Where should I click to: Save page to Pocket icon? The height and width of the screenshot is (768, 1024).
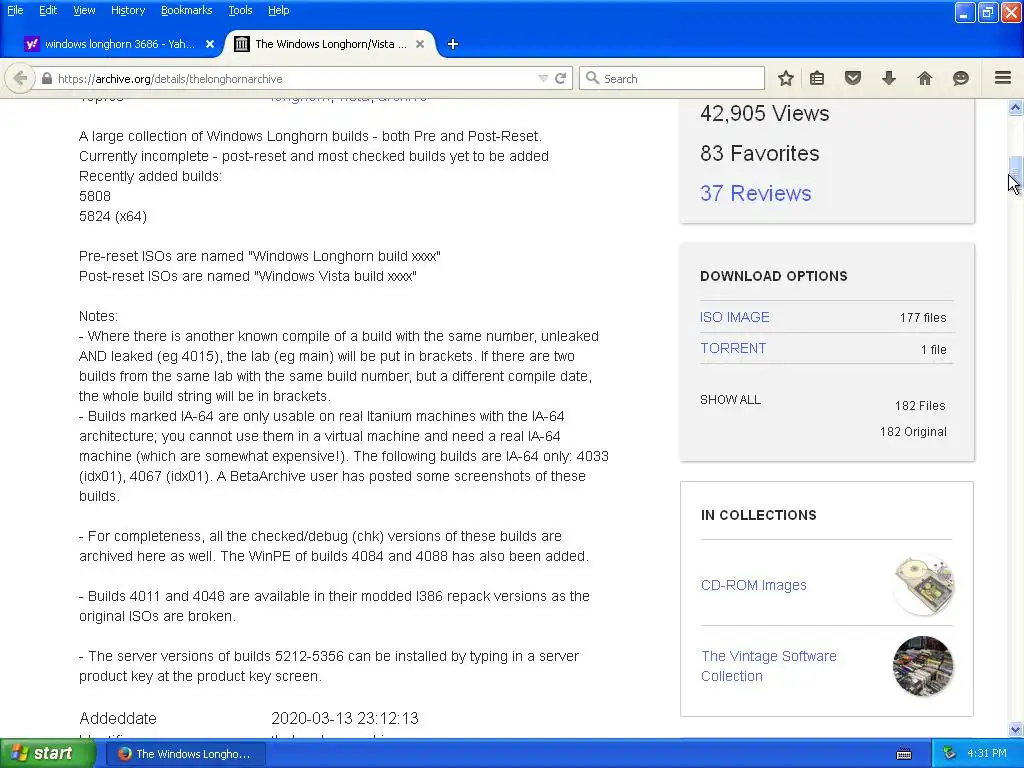tap(853, 78)
